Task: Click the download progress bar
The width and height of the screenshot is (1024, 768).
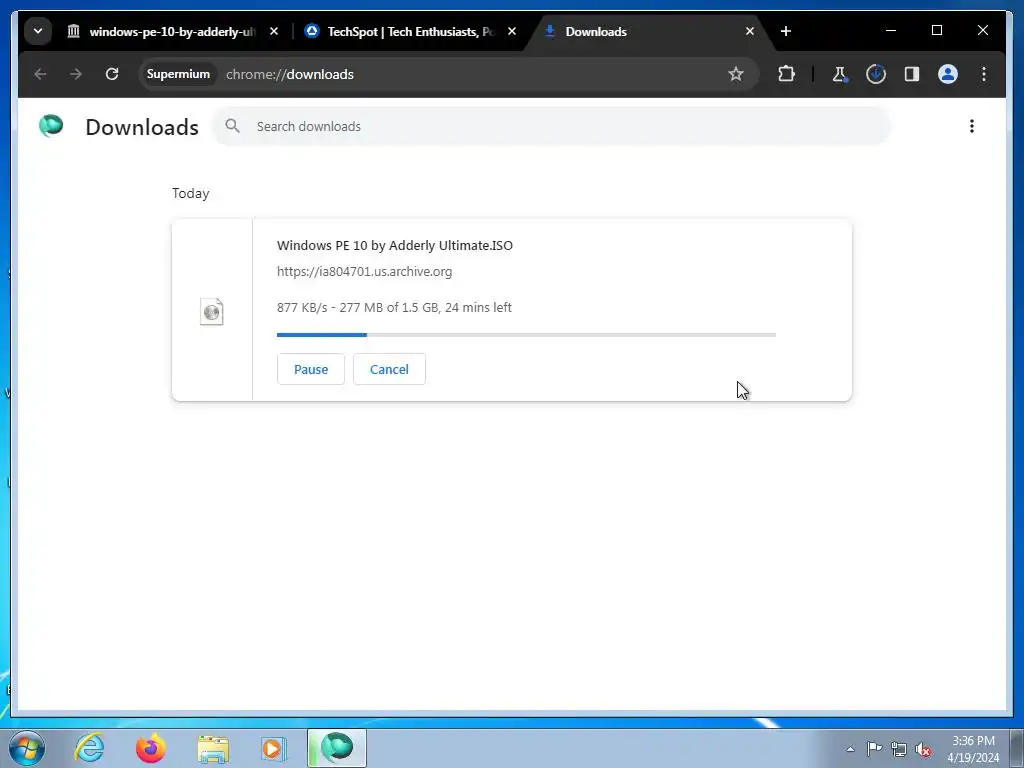Action: tap(526, 335)
